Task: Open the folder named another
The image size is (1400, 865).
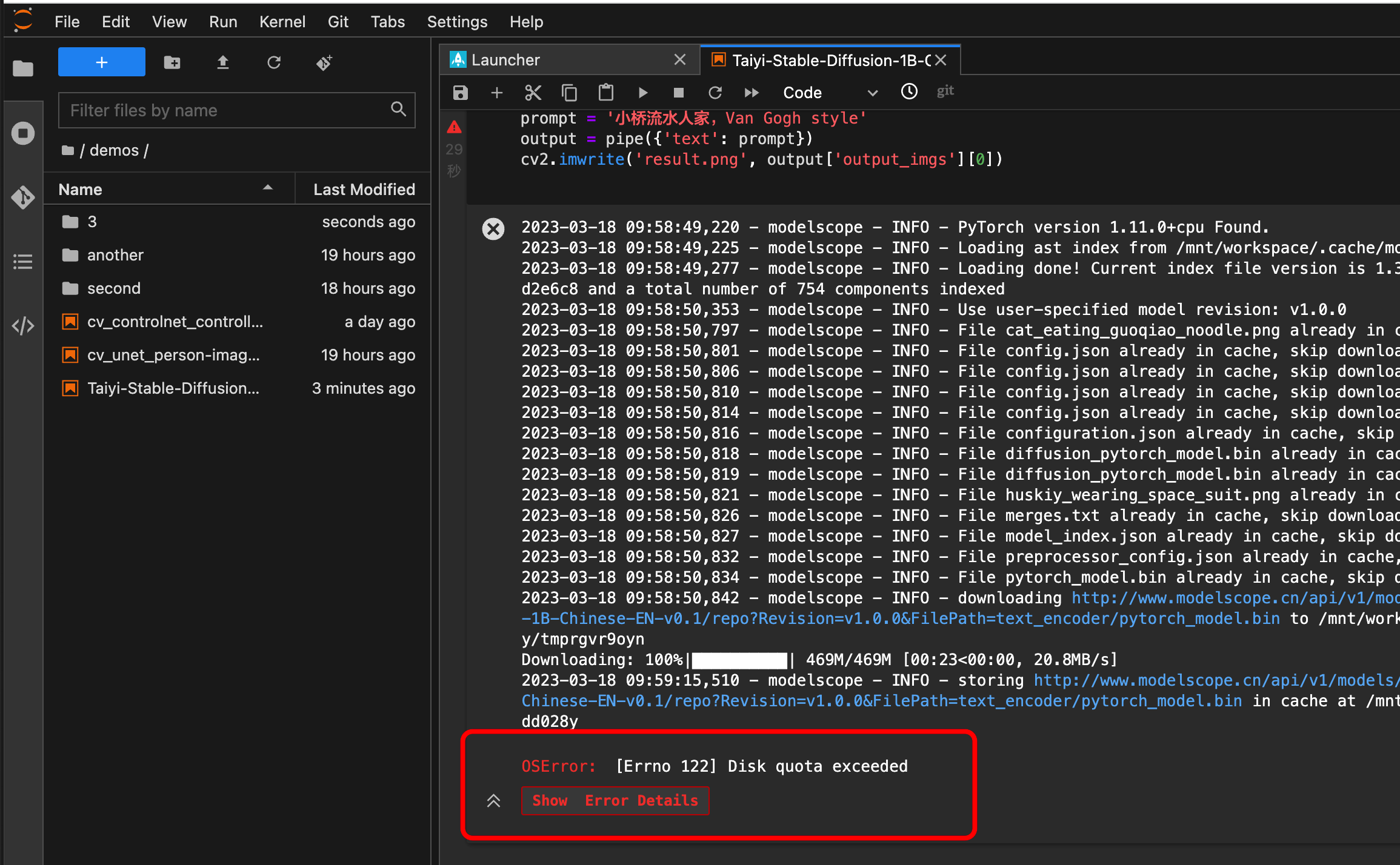Action: tap(115, 255)
